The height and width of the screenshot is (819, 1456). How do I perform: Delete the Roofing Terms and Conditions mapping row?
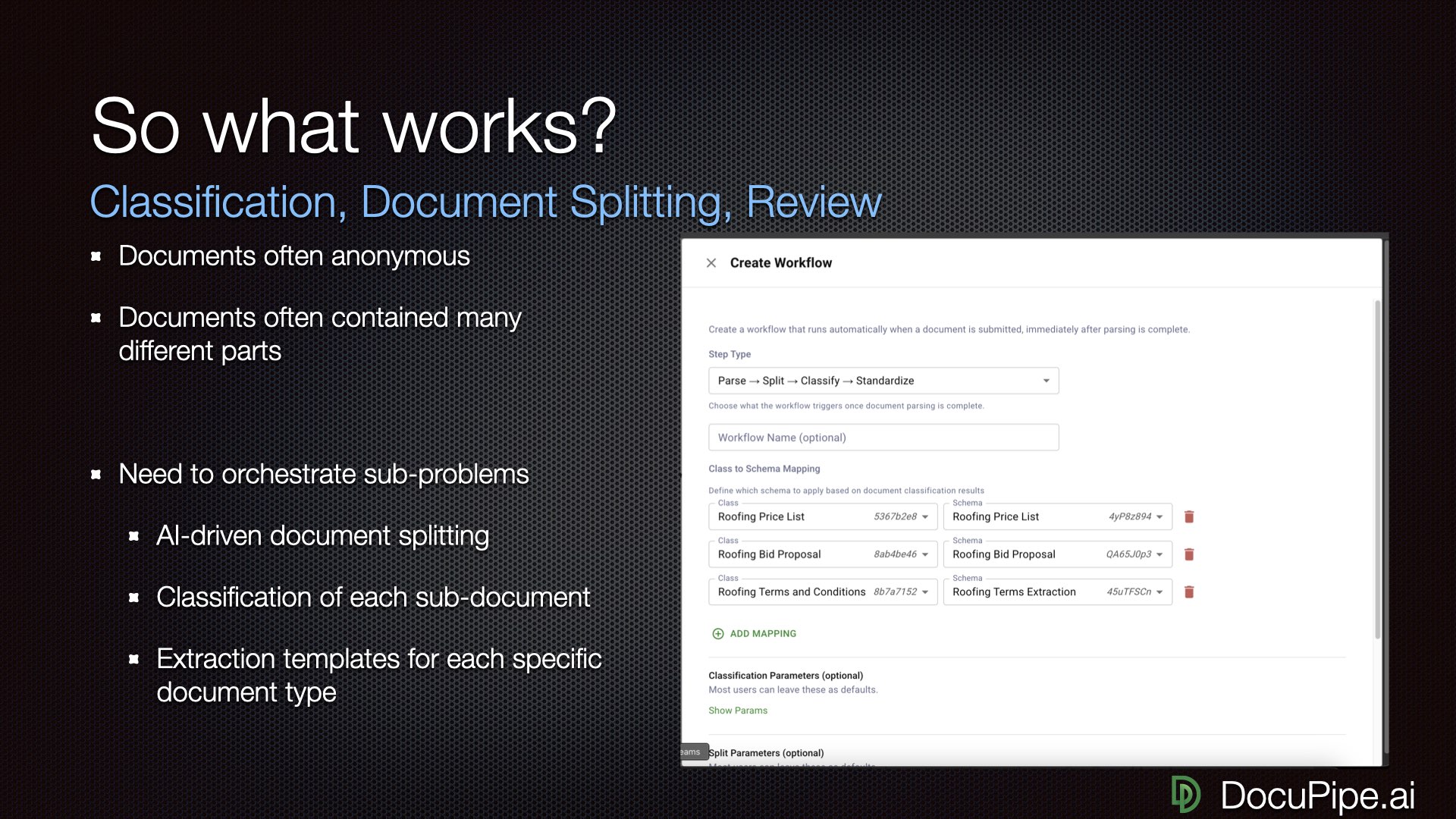(1189, 592)
